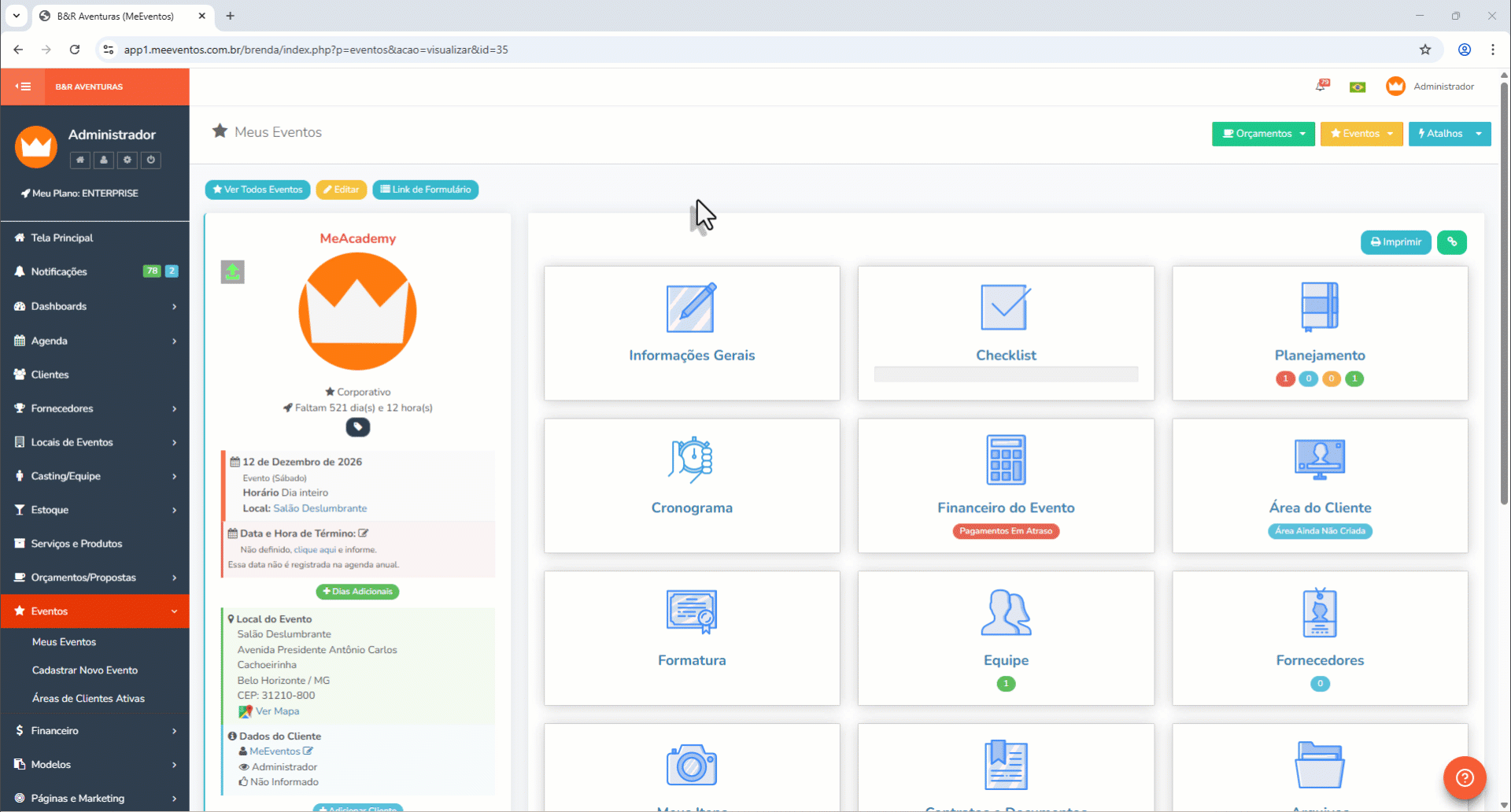Click the Checklist progress bar
Image resolution: width=1511 pixels, height=812 pixels.
1006,375
